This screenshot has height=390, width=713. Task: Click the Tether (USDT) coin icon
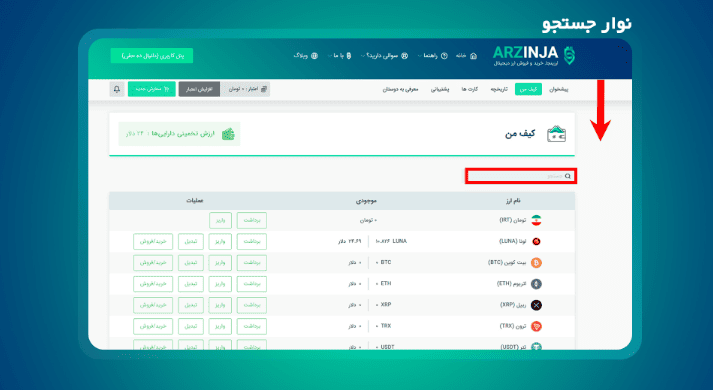pos(537,346)
